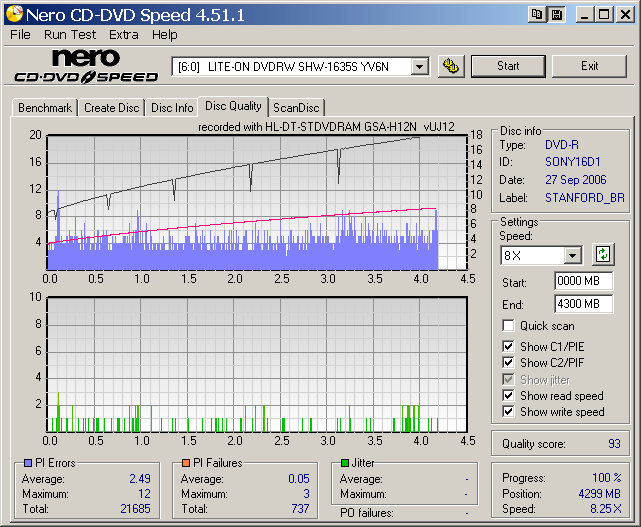This screenshot has width=641, height=527.
Task: Disable Show write speed
Action: (x=508, y=412)
